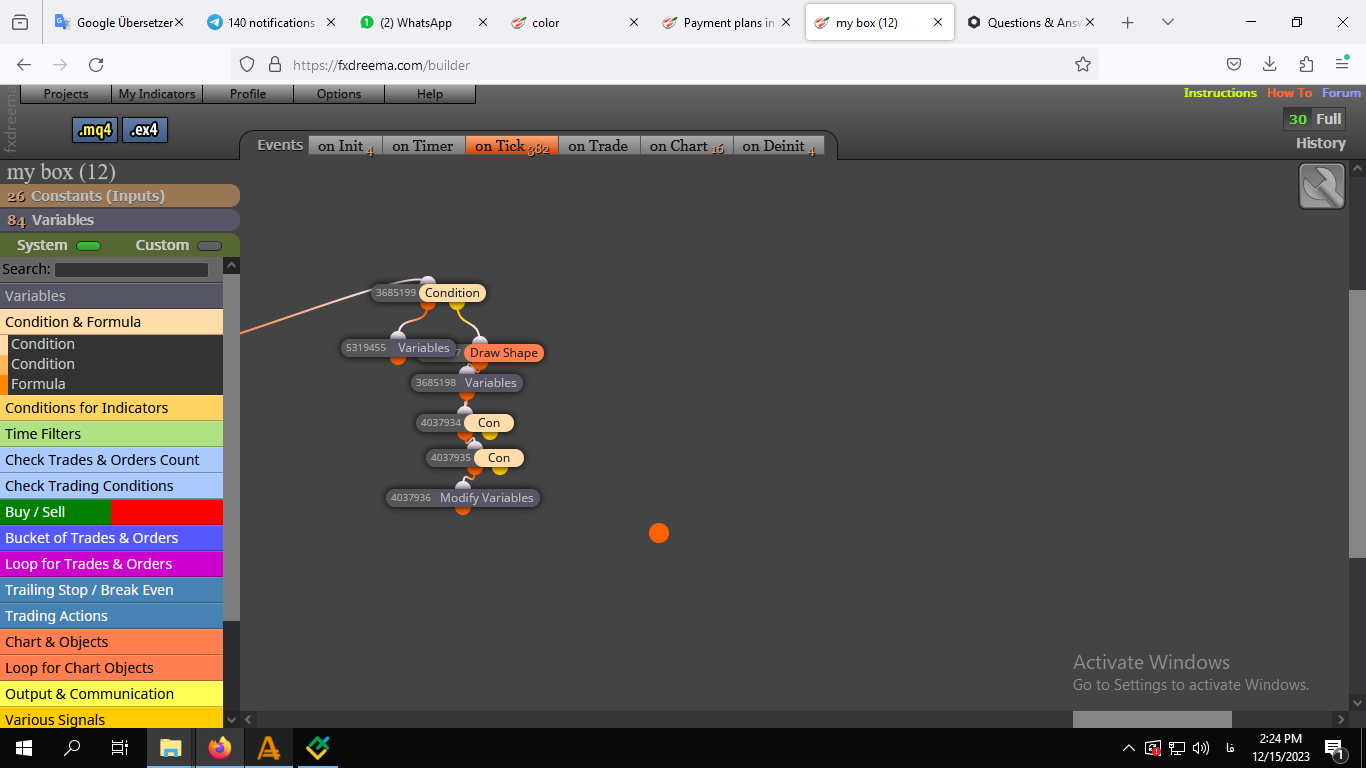Open the green chart app on taskbar
Screen dimensions: 1366x768
(x=317, y=747)
